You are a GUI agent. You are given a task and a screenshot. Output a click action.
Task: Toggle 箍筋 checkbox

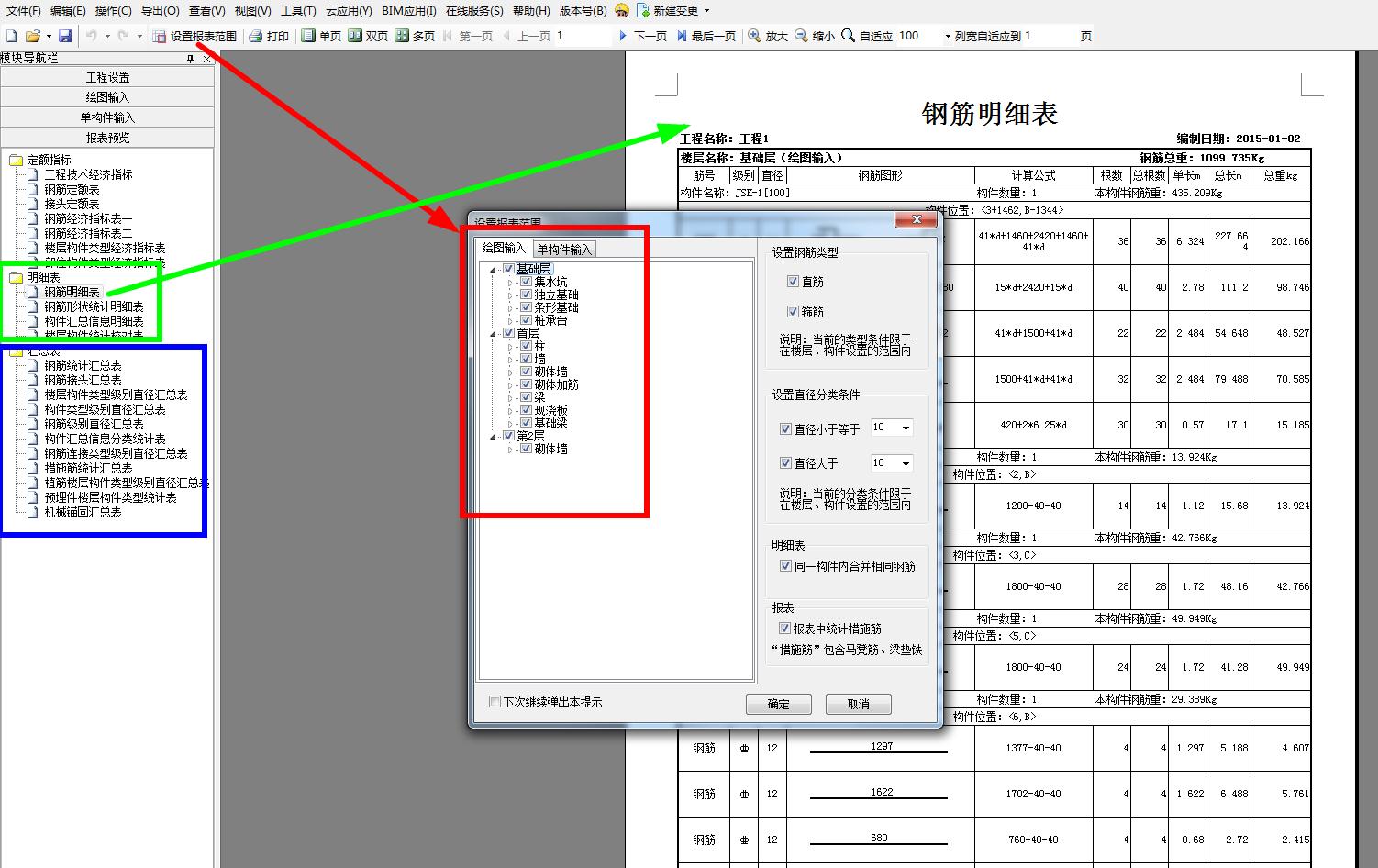[x=794, y=312]
